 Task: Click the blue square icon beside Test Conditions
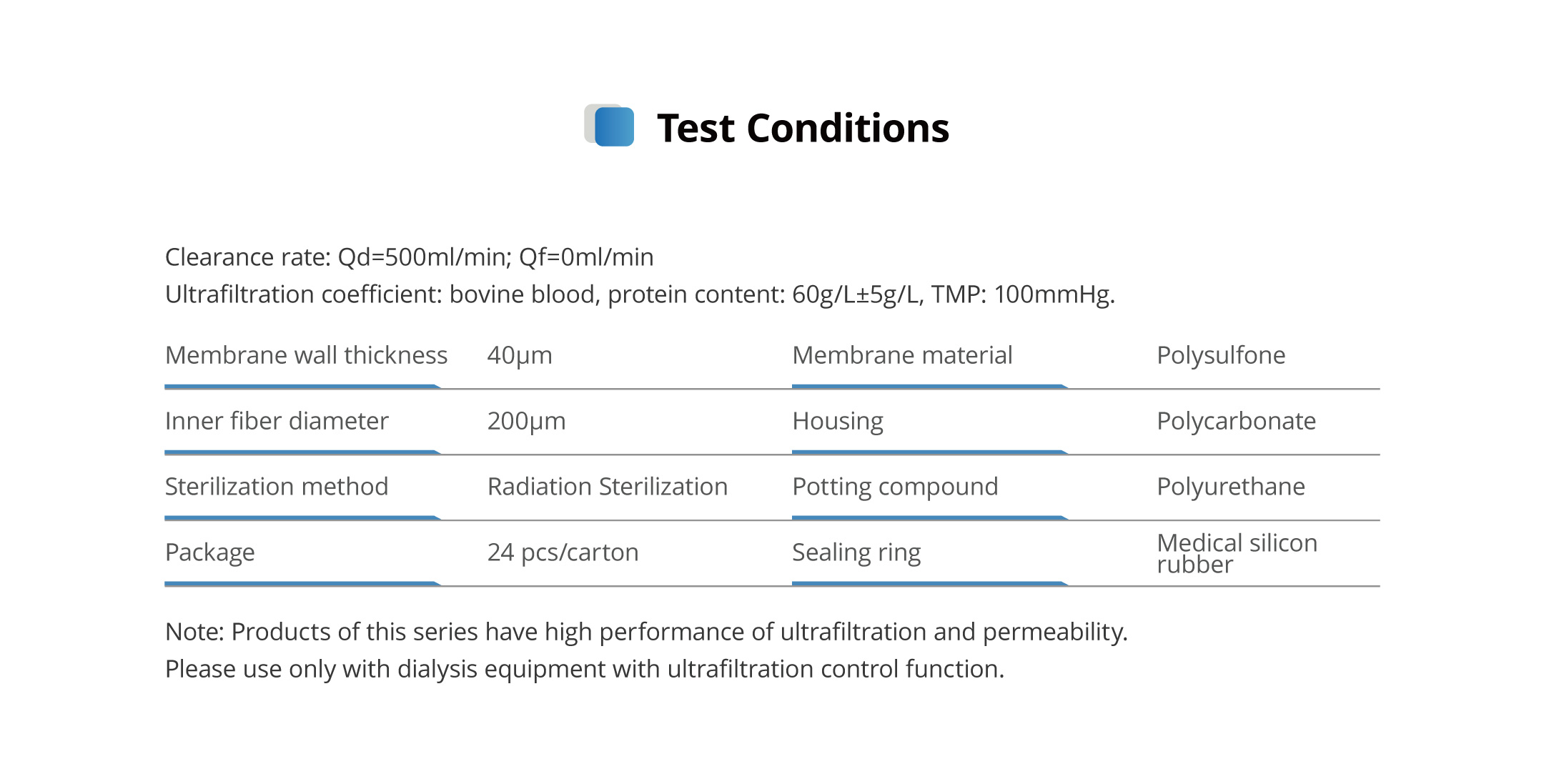pos(613,126)
